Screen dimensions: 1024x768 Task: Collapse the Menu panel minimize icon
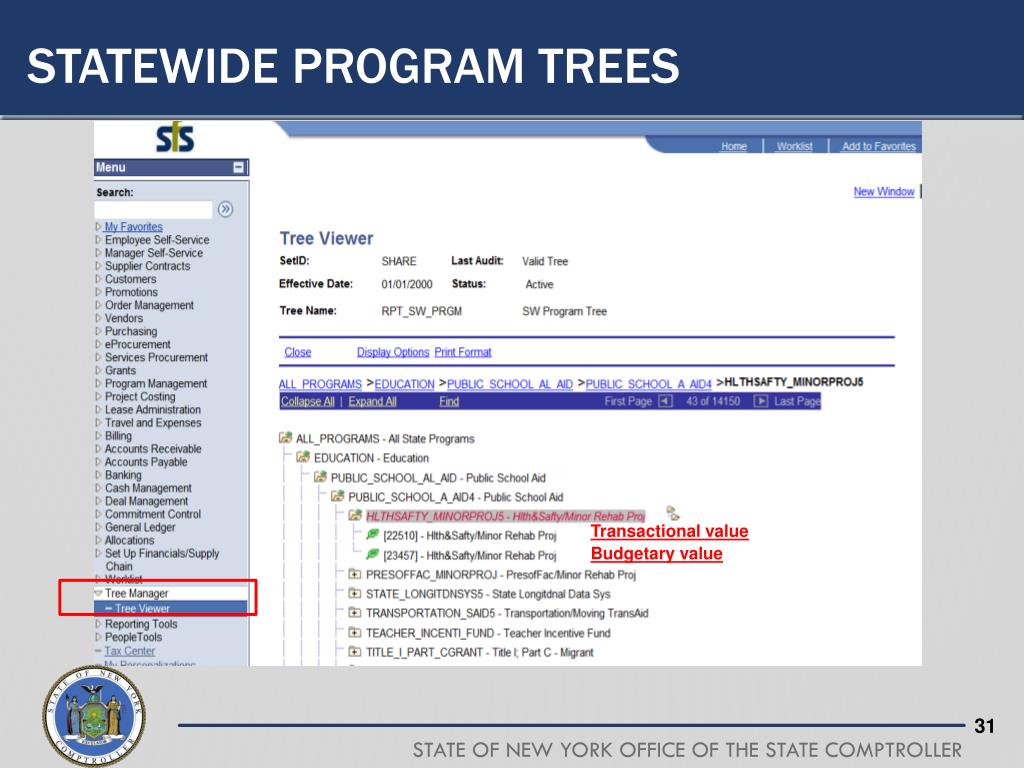239,167
